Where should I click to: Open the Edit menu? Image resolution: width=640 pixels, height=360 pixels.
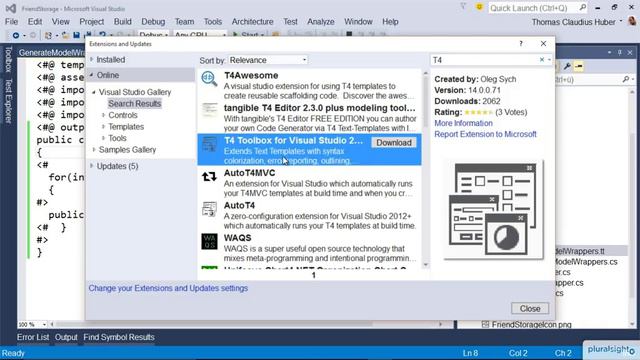(x=35, y=22)
